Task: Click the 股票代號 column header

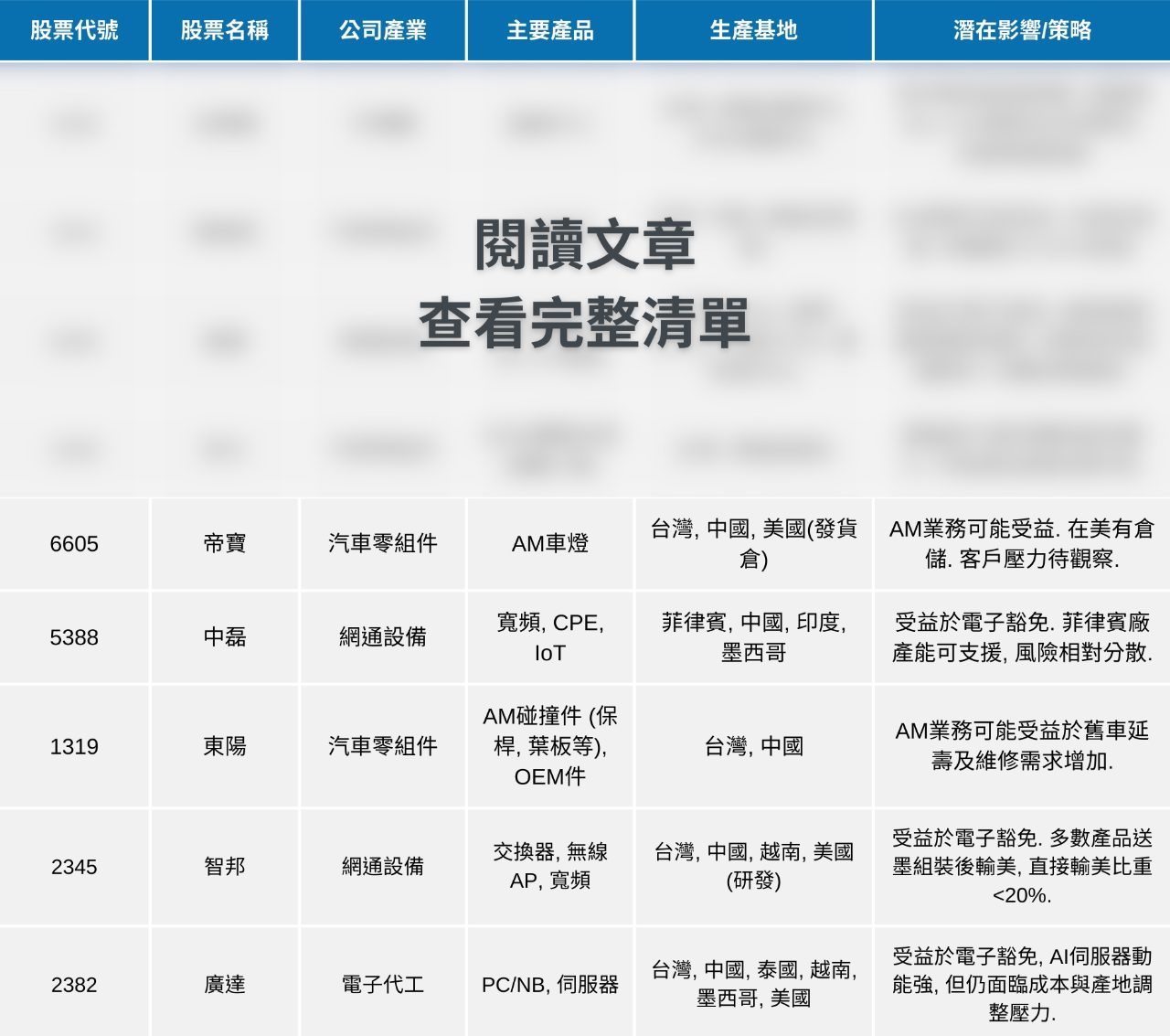Action: (74, 30)
